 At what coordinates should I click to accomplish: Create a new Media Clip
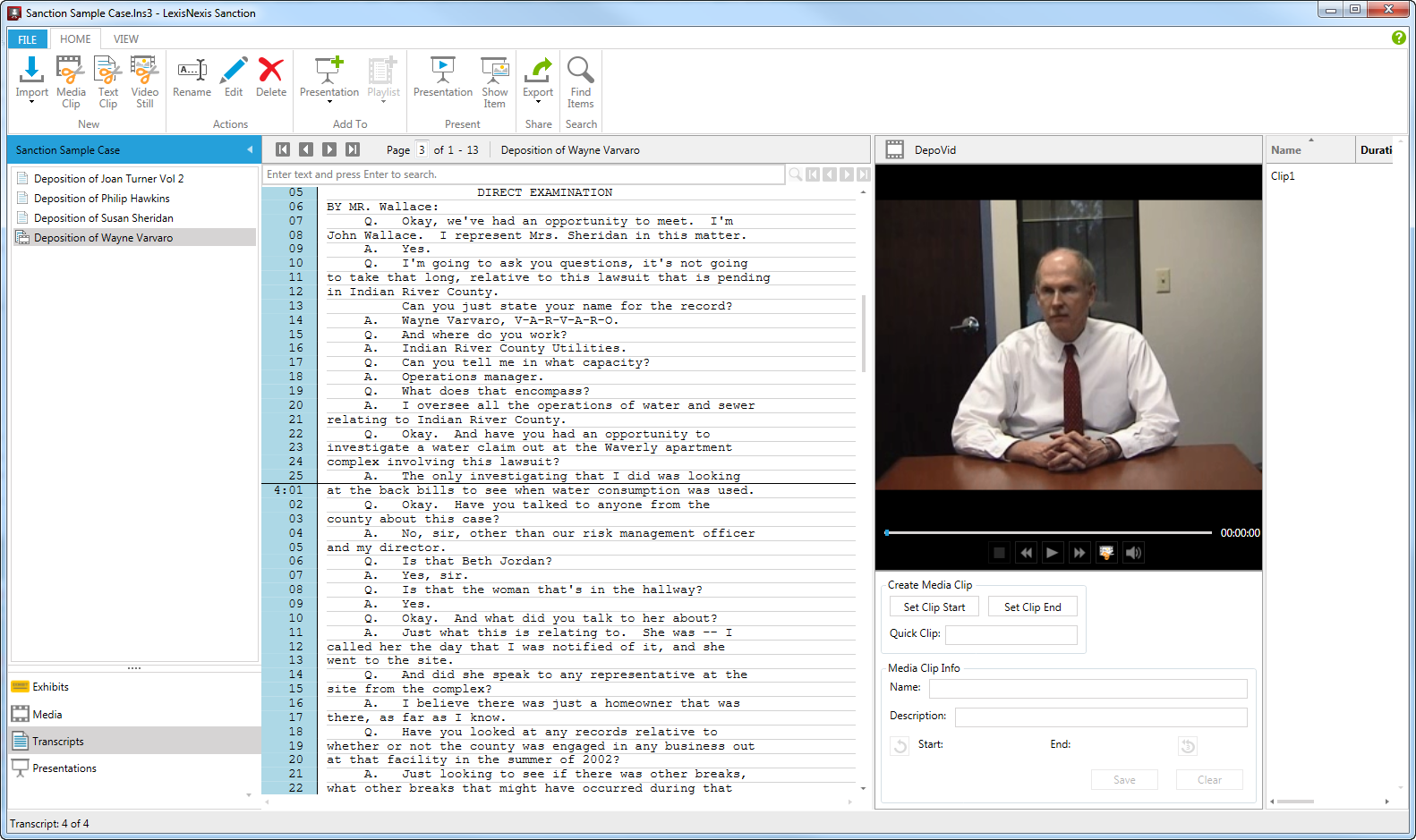pos(71,81)
